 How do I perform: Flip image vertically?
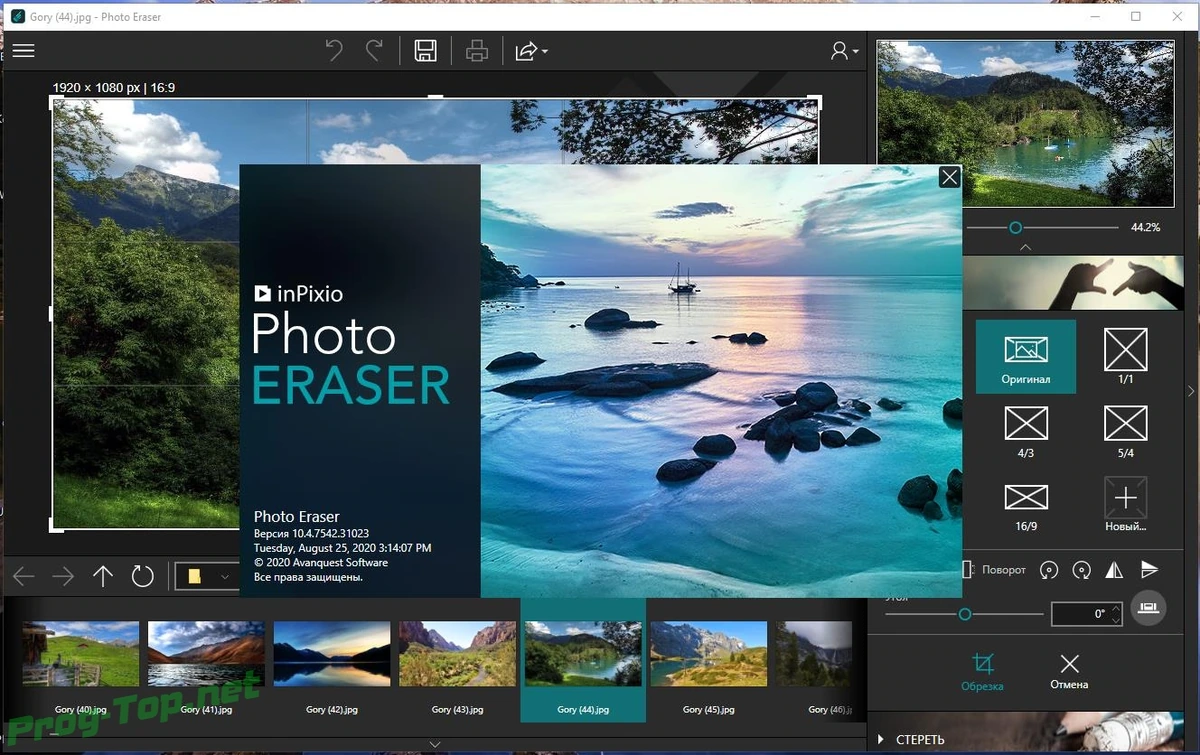point(1149,570)
